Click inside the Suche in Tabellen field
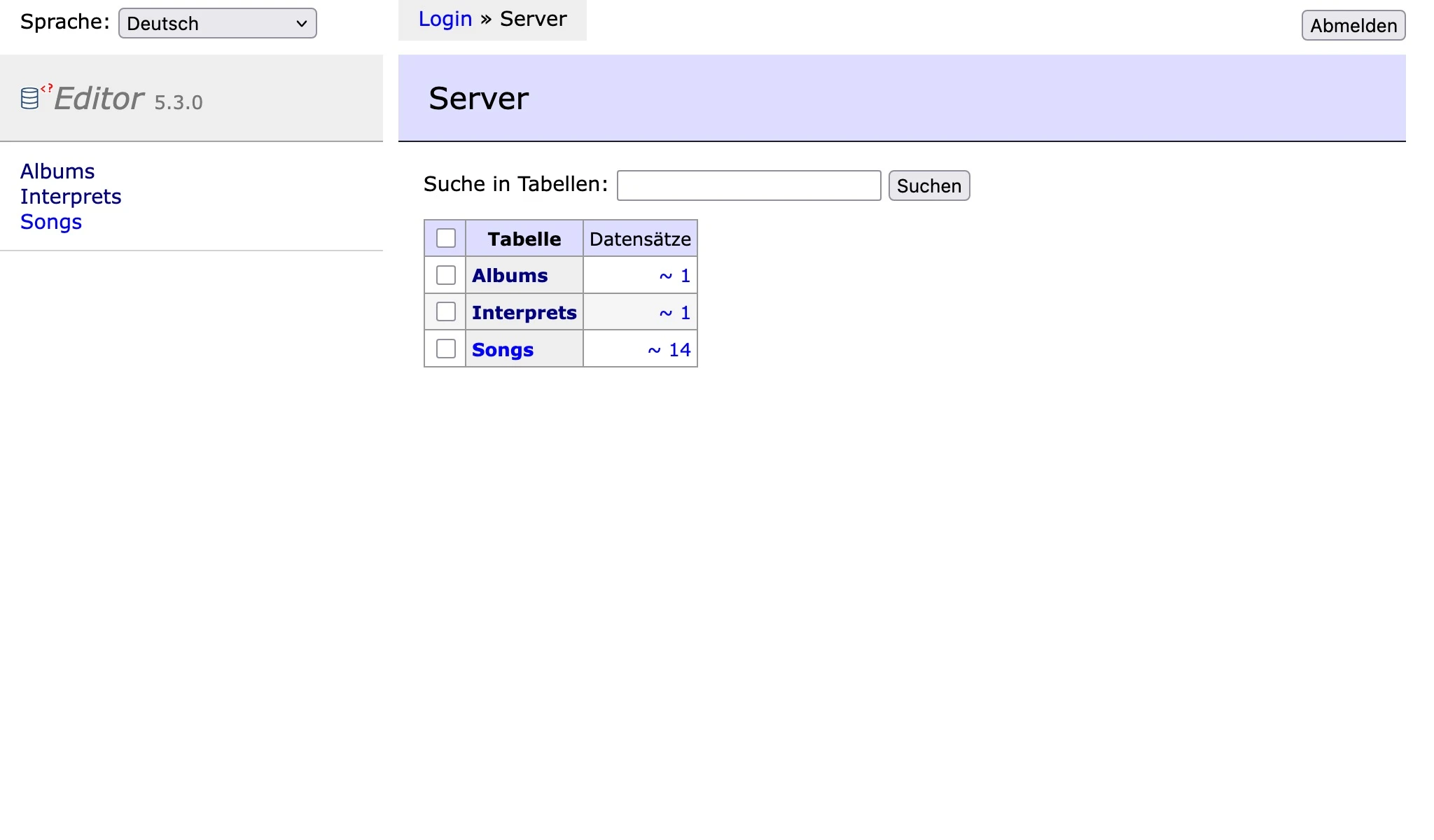Viewport: 1434px width, 840px height. click(749, 185)
